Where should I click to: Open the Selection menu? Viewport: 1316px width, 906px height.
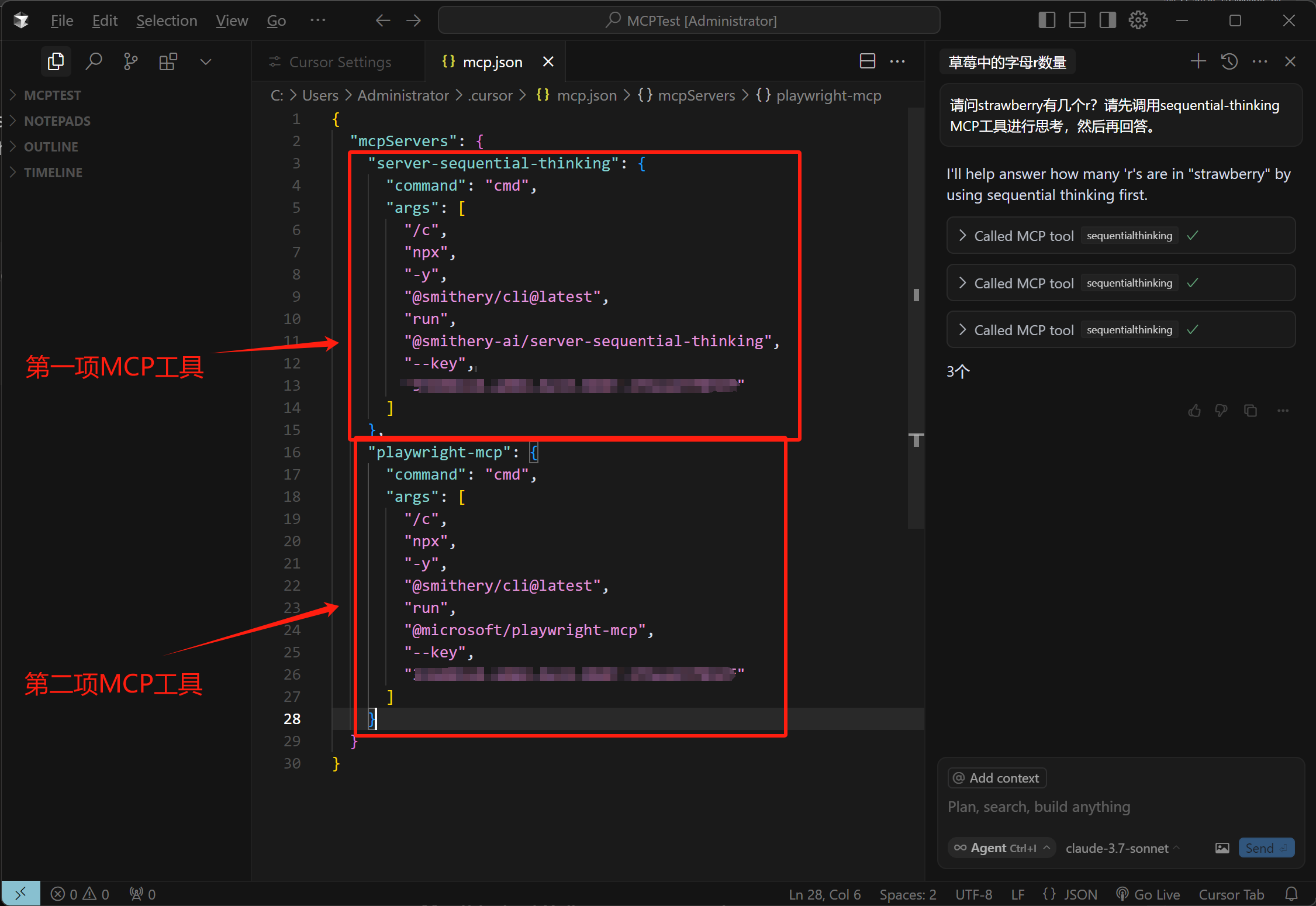coord(167,20)
